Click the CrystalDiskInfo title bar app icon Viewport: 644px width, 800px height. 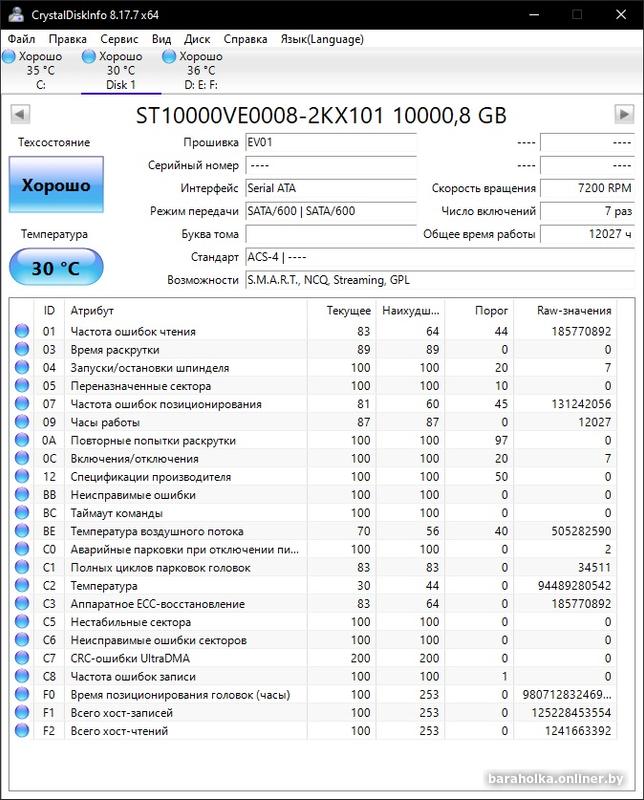(x=16, y=15)
